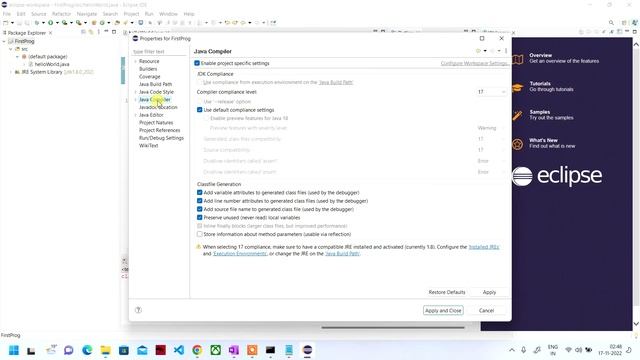Image resolution: width=640 pixels, height=360 pixels.
Task: Click the horizontal scrollbar below the Properties dialog
Action: (x=393, y=327)
